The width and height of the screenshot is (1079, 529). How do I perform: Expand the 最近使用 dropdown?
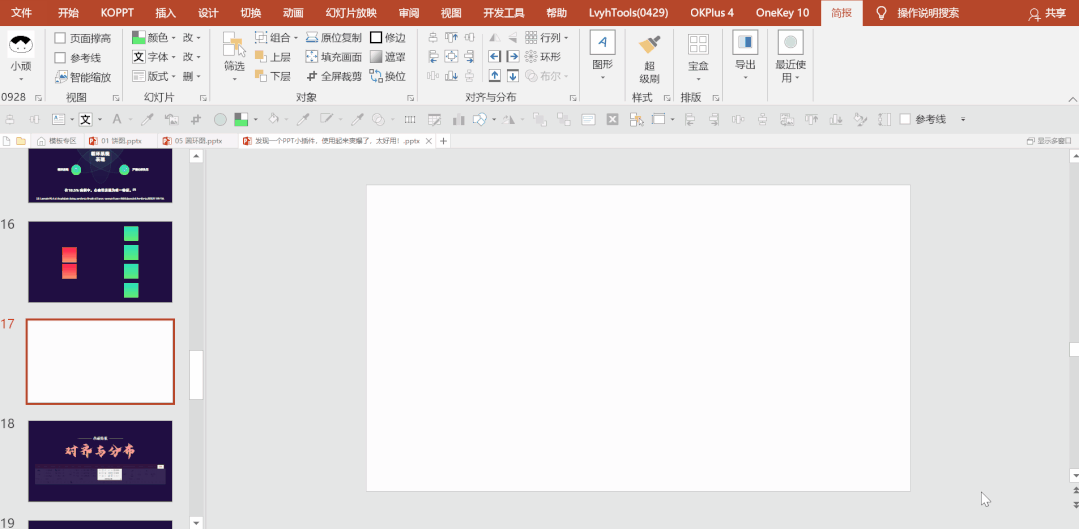point(791,58)
